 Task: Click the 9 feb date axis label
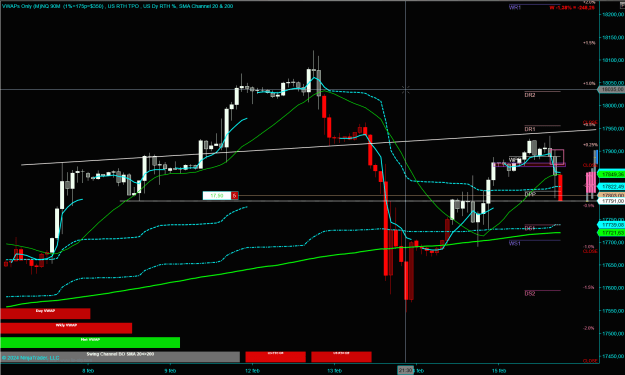point(170,371)
